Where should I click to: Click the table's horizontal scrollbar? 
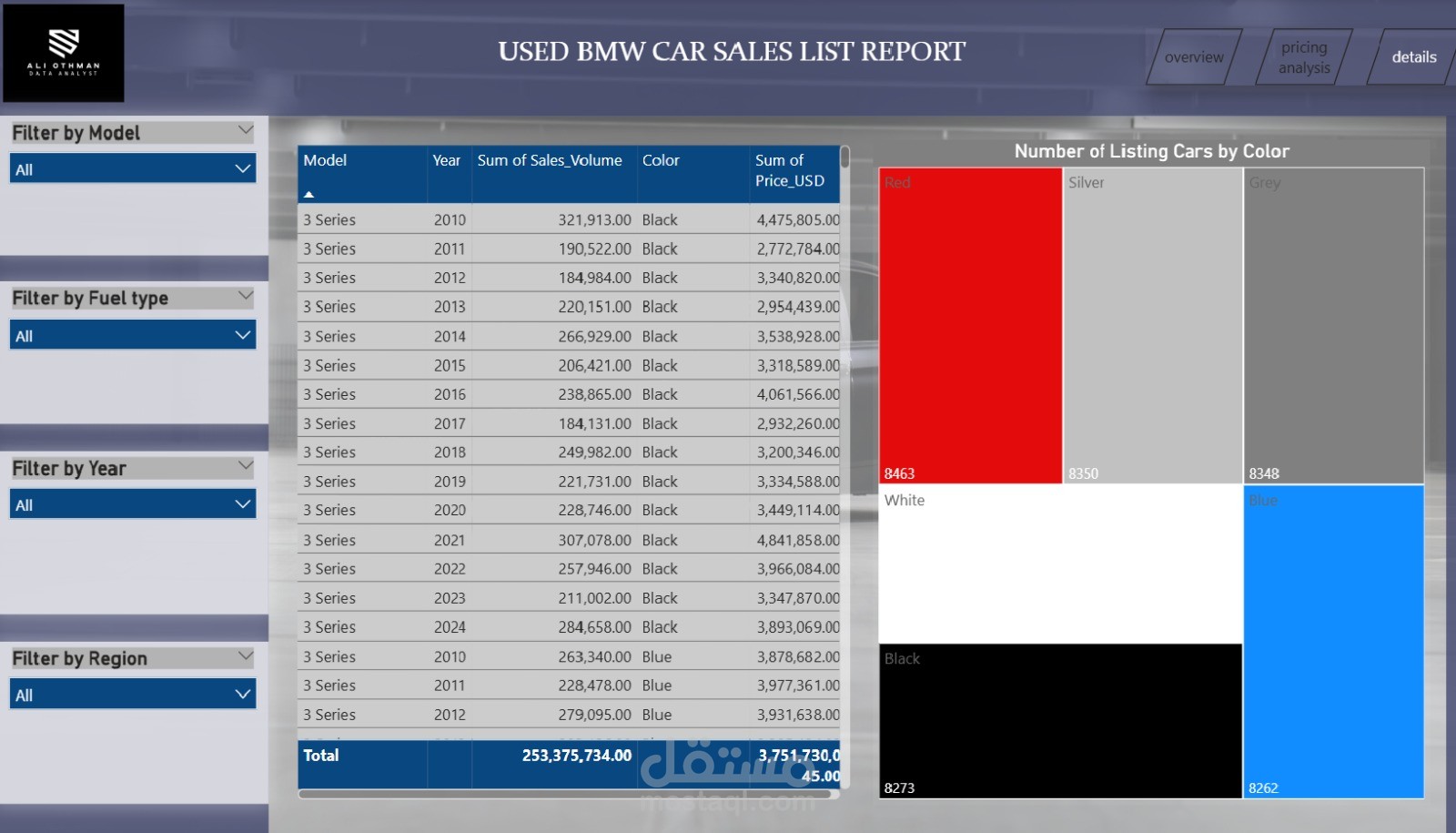pyautogui.click(x=564, y=794)
